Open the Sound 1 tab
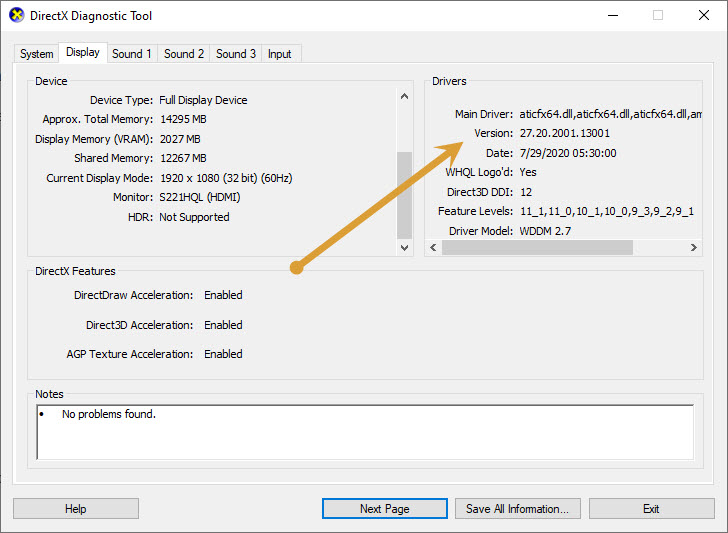This screenshot has height=533, width=728. click(x=132, y=54)
